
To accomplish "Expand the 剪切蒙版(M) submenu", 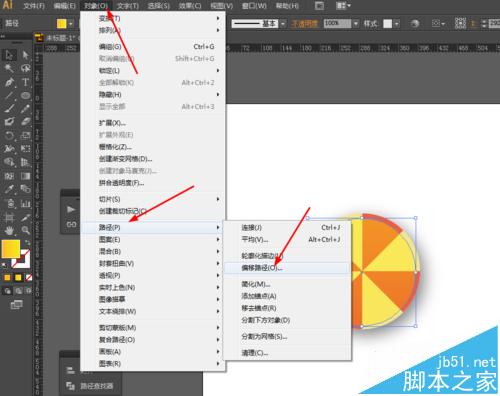I will tap(153, 328).
